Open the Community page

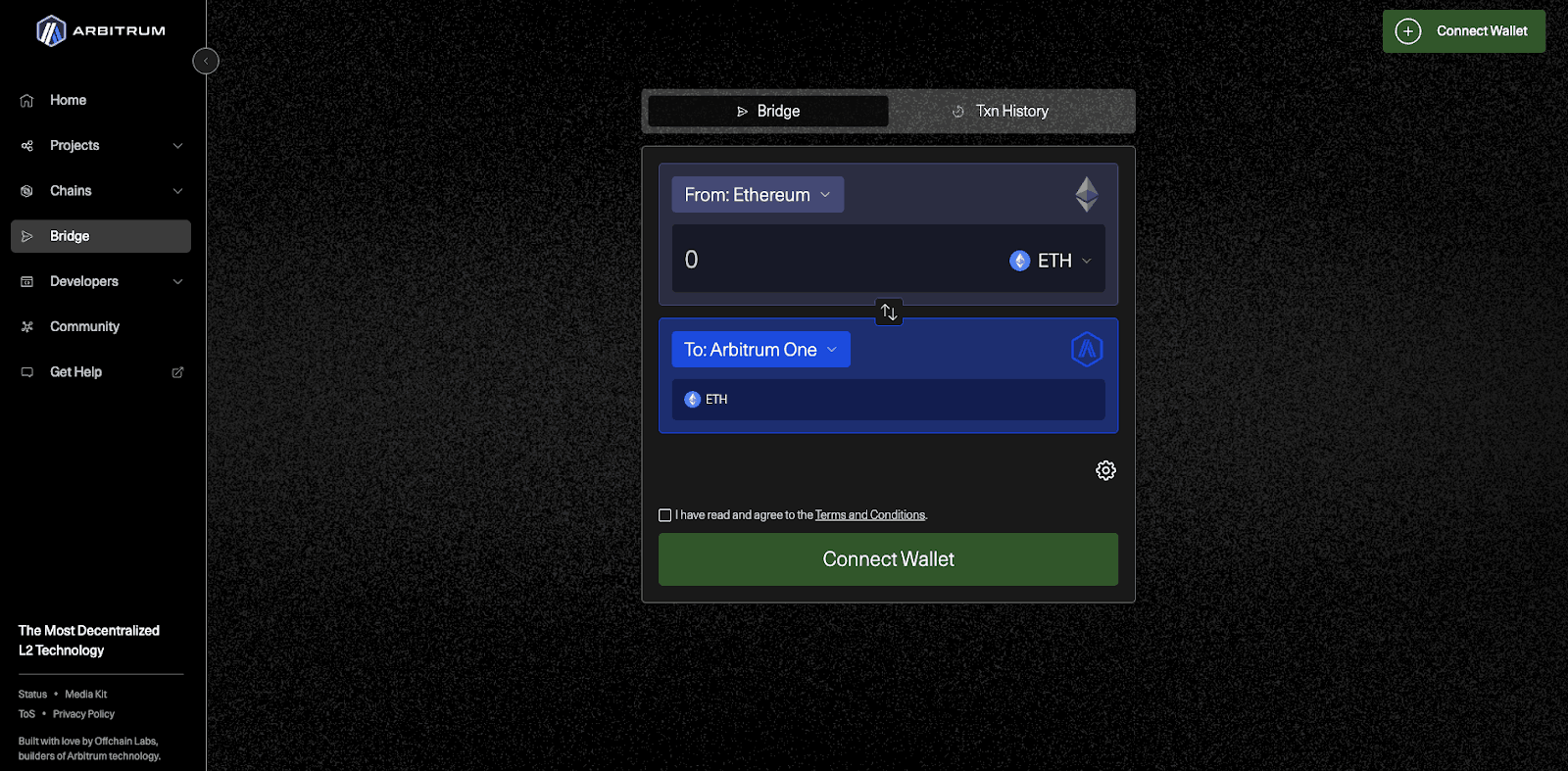[101, 326]
